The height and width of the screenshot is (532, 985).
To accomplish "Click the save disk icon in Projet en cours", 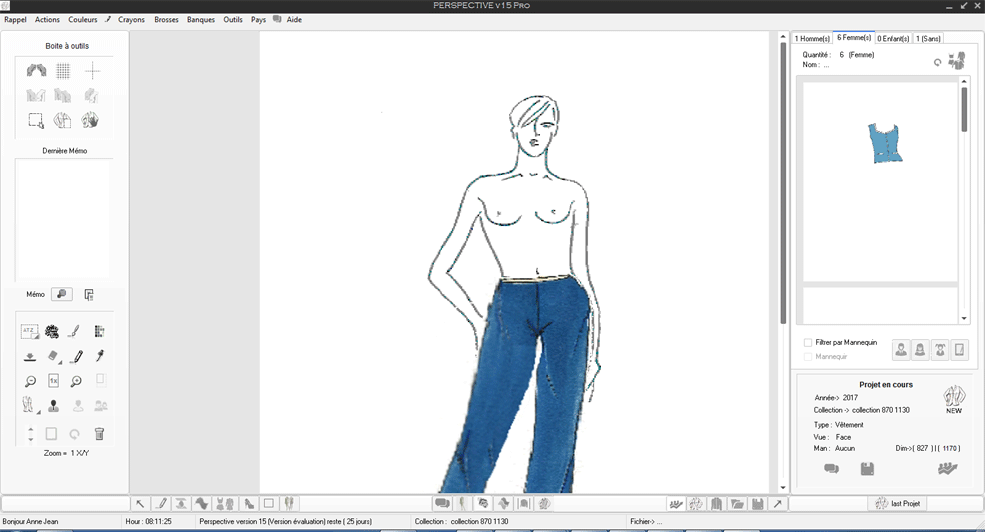I will [x=868, y=468].
